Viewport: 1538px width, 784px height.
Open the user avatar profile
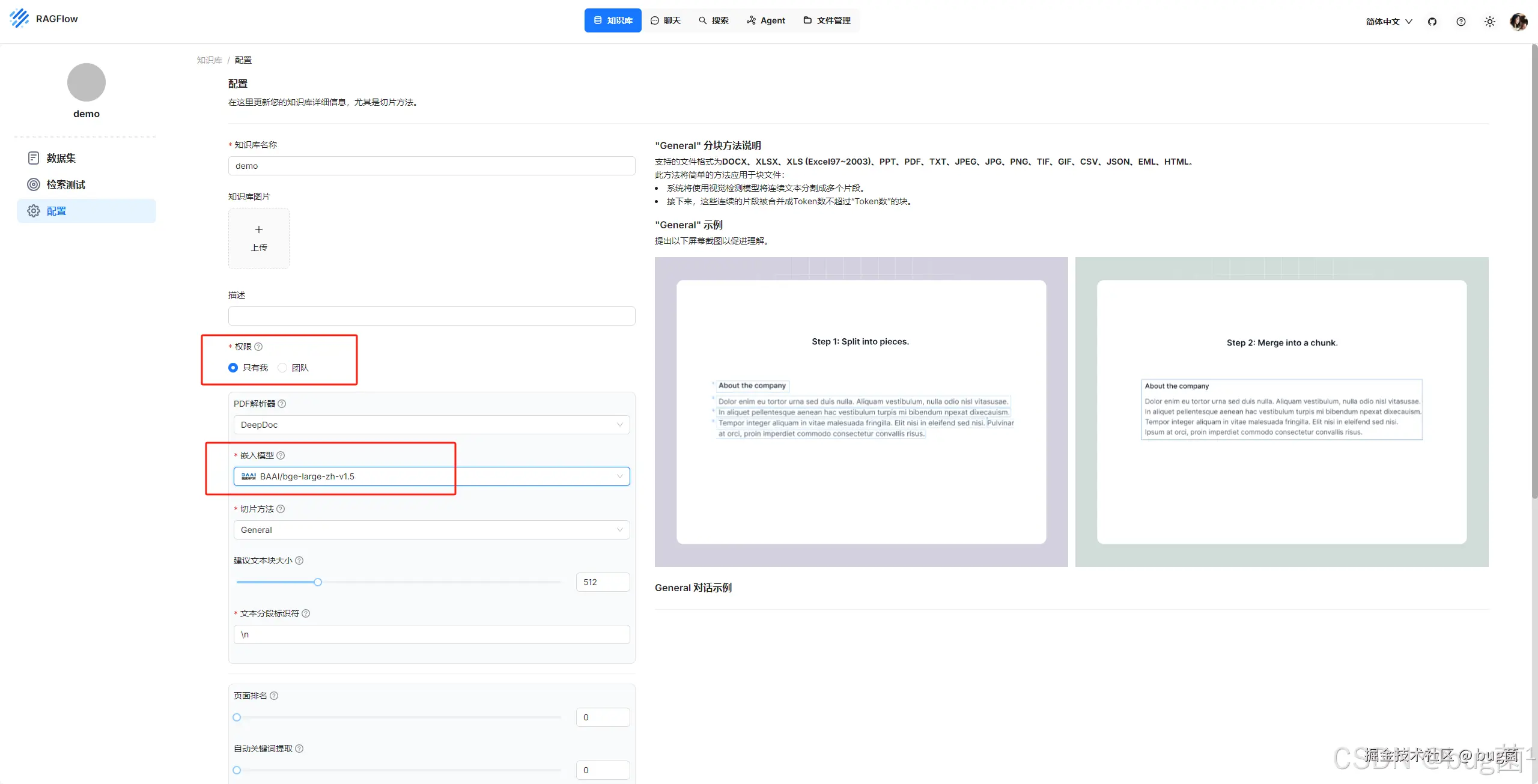coord(1518,22)
